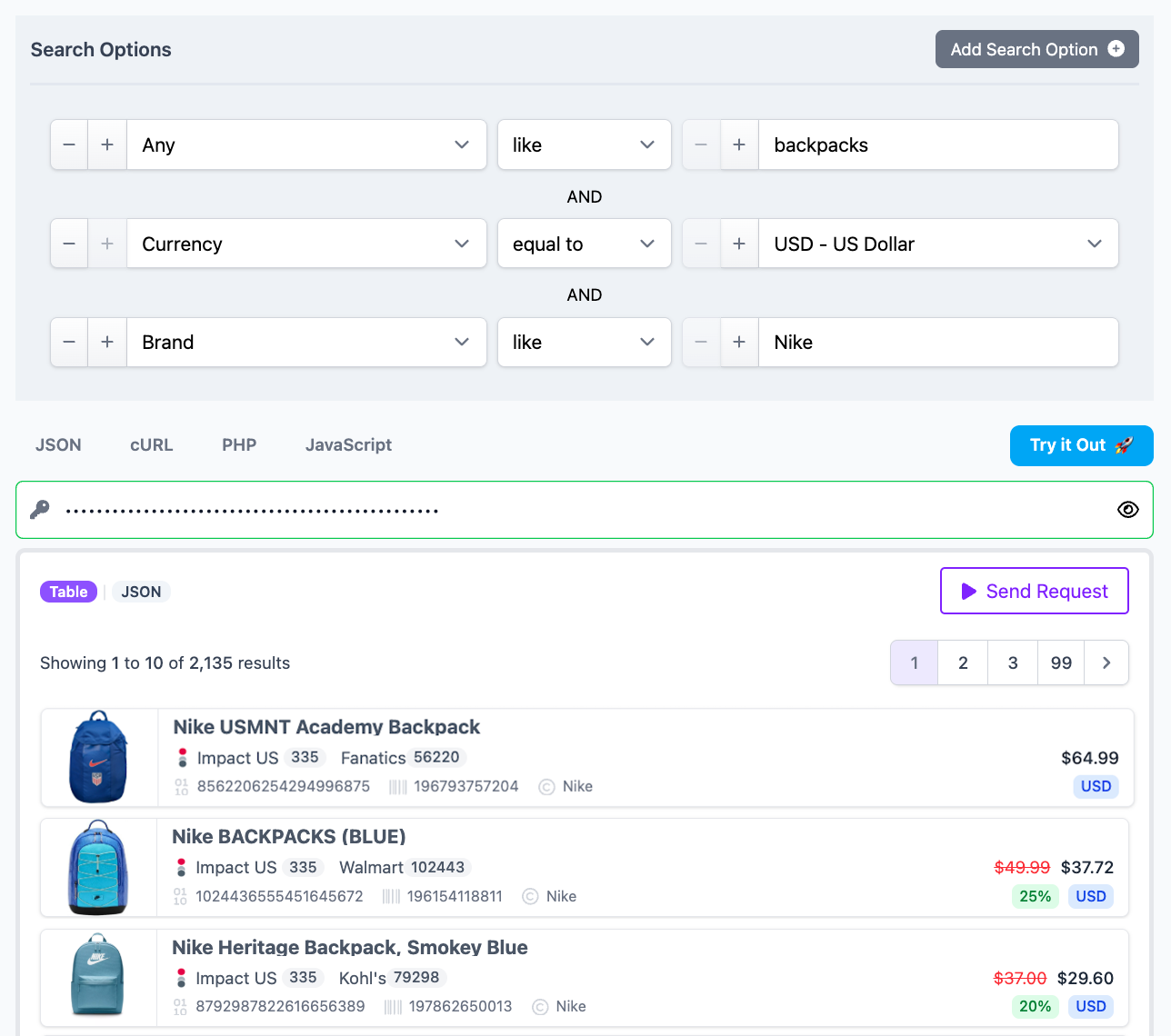This screenshot has height=1036, width=1171.
Task: Click the Showing 1 to 10 results text
Action: (x=165, y=662)
